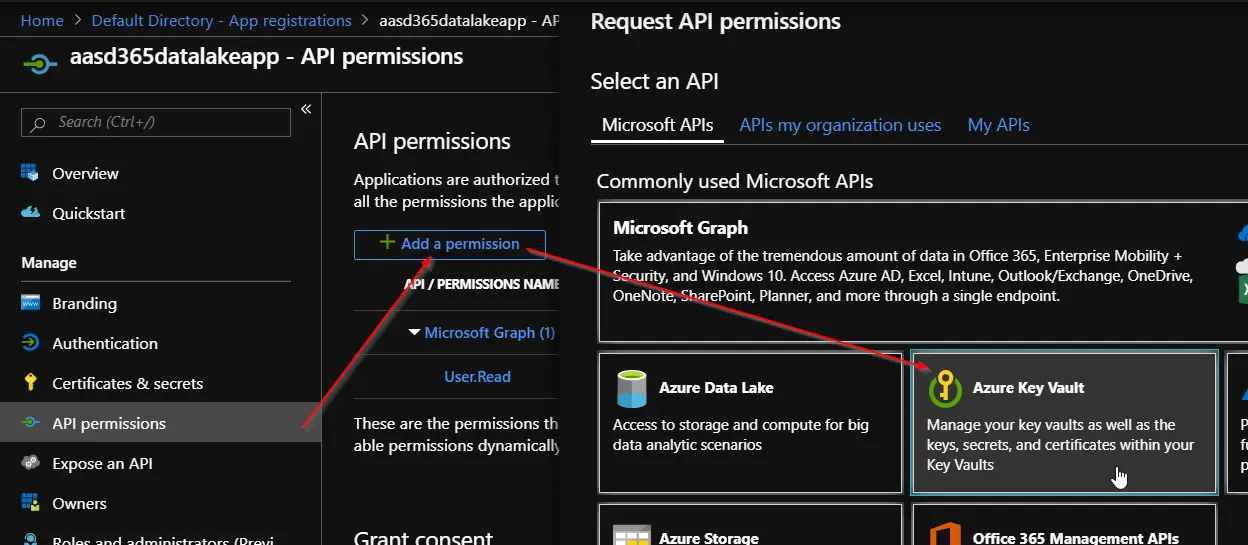Open Default Directory - App registrations breadcrumb
Viewport: 1248px width, 545px height.
(221, 20)
